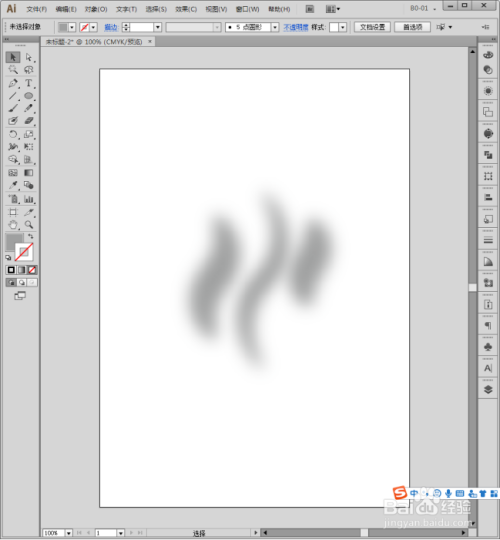500x540 pixels.
Task: Open the Symbols panel (club) icon
Action: click(x=488, y=347)
